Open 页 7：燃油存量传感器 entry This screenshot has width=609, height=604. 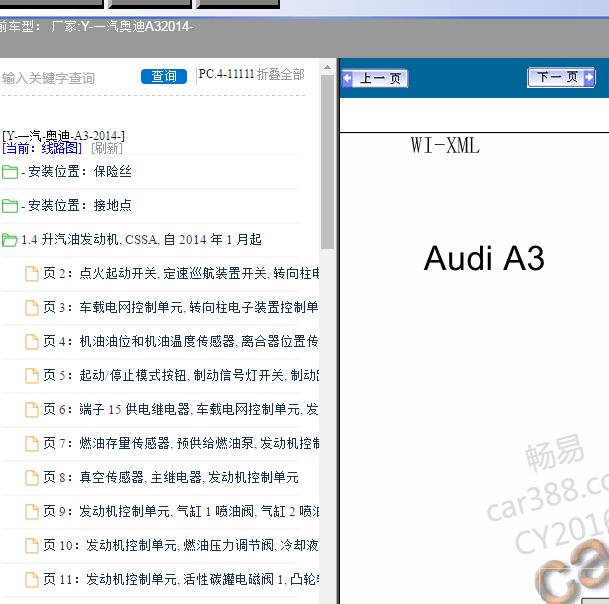(x=181, y=443)
